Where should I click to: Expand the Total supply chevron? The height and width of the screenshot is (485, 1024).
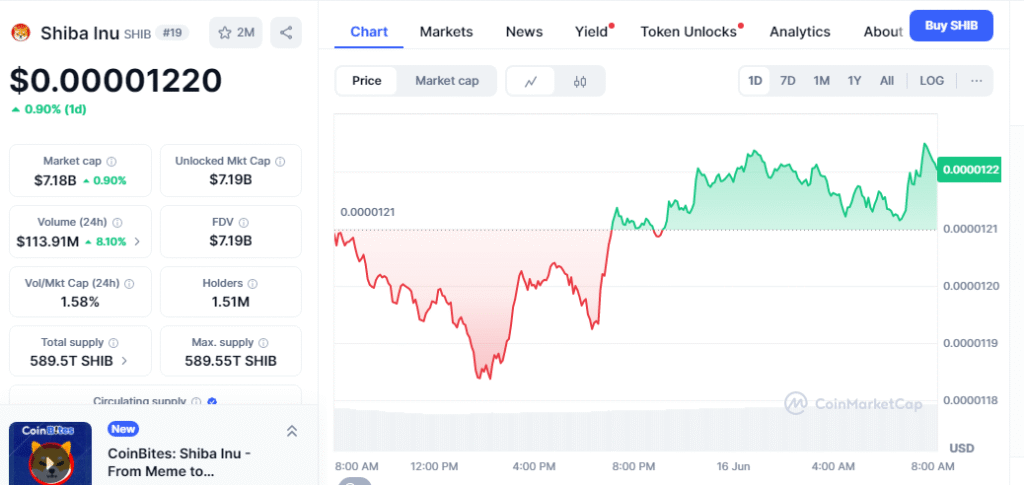coord(125,361)
